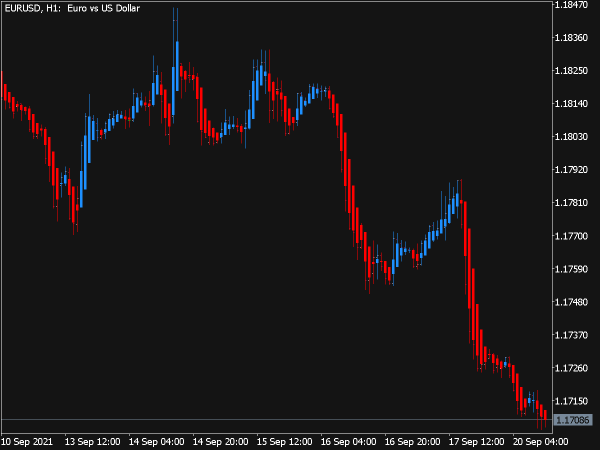Viewport: 600px width, 450px height.
Task: Click price scale value 1.18140
Action: pos(571,104)
